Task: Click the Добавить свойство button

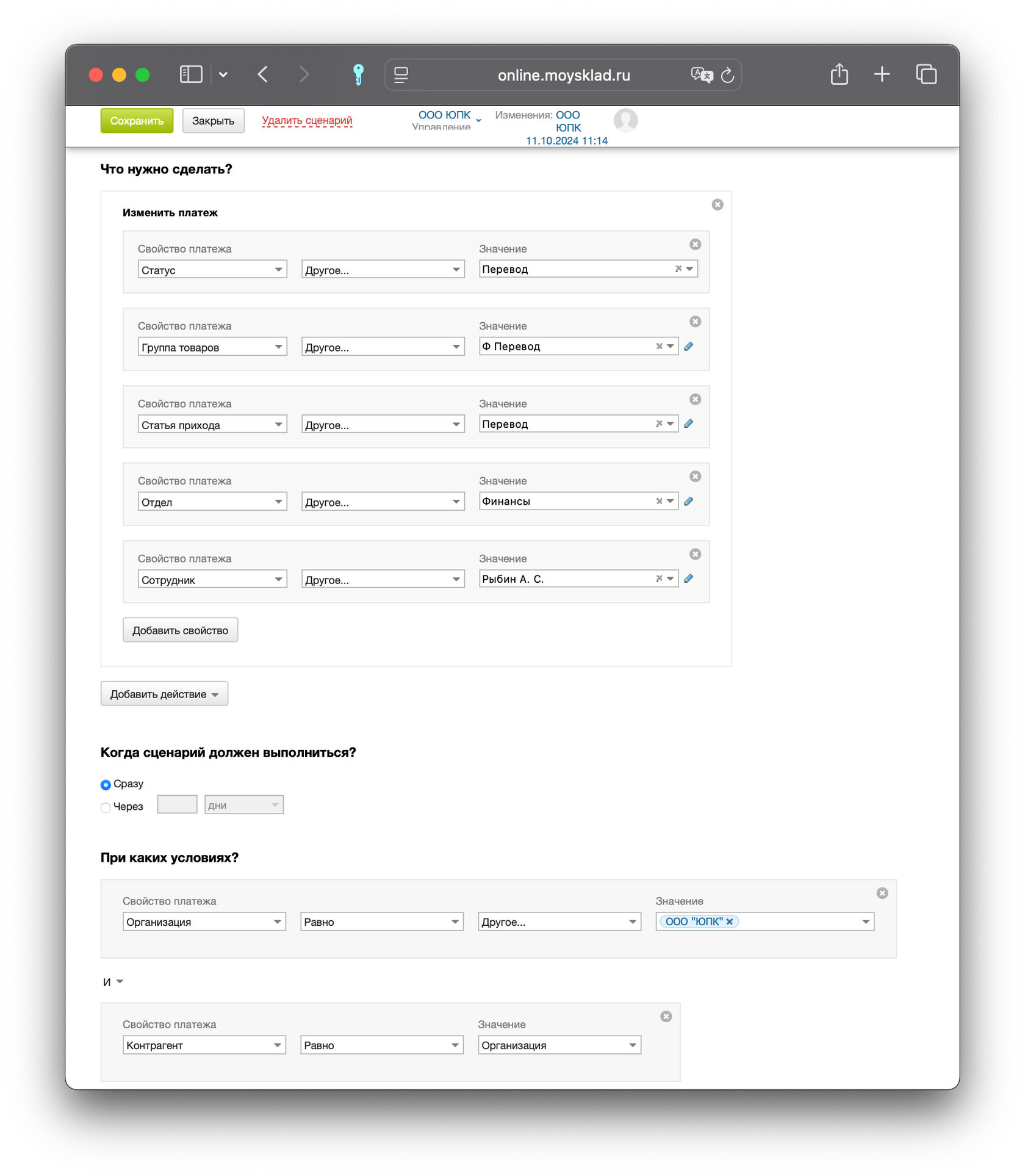Action: (x=180, y=630)
